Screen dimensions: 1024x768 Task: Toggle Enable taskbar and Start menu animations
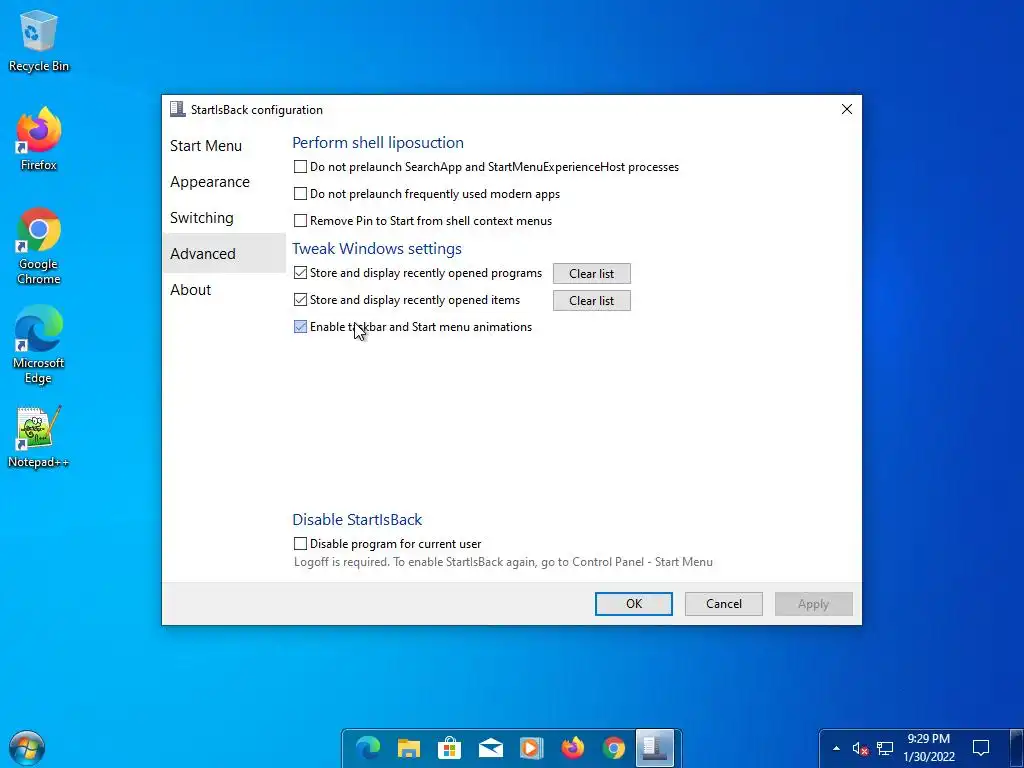tap(300, 327)
